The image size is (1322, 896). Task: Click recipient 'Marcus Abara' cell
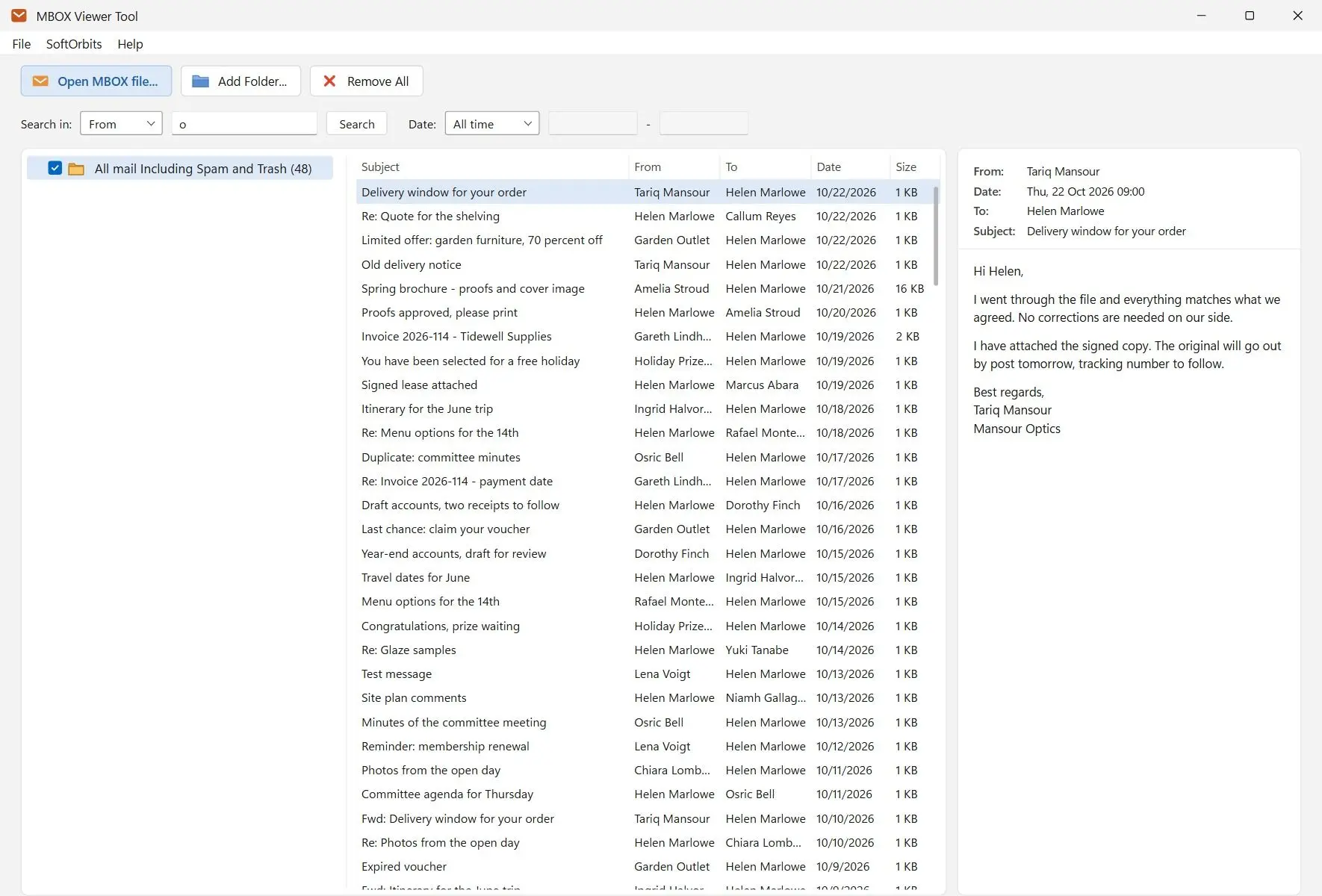(762, 385)
